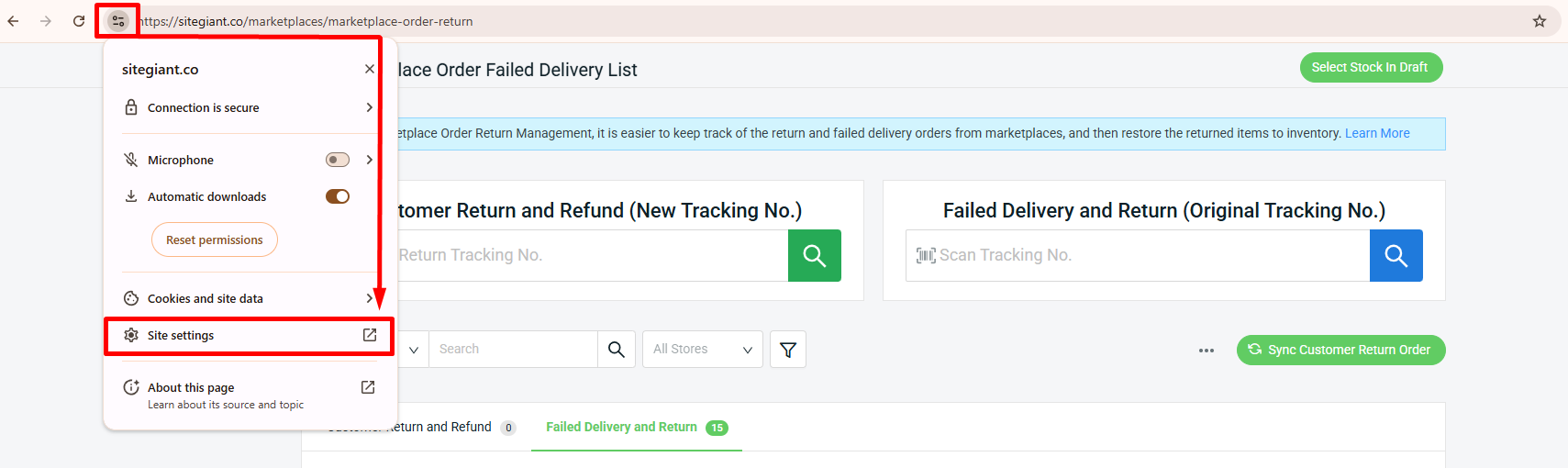Open the three-dots more options menu

pos(1206,351)
